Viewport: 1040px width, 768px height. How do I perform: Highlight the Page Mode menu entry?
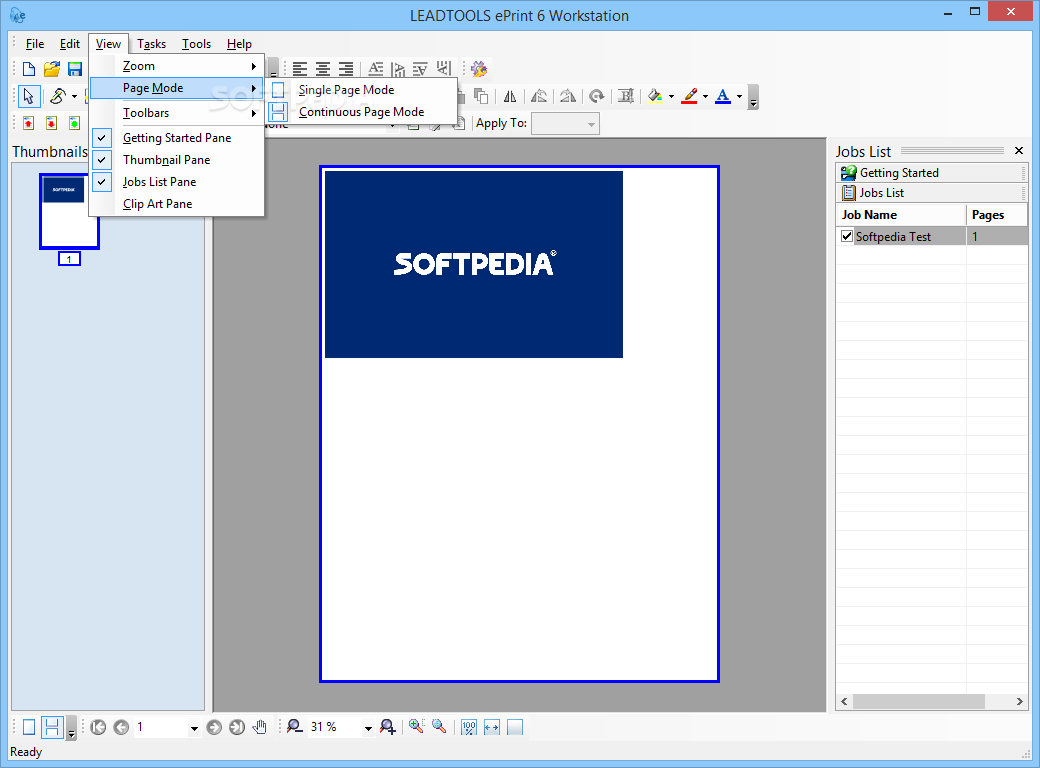176,88
